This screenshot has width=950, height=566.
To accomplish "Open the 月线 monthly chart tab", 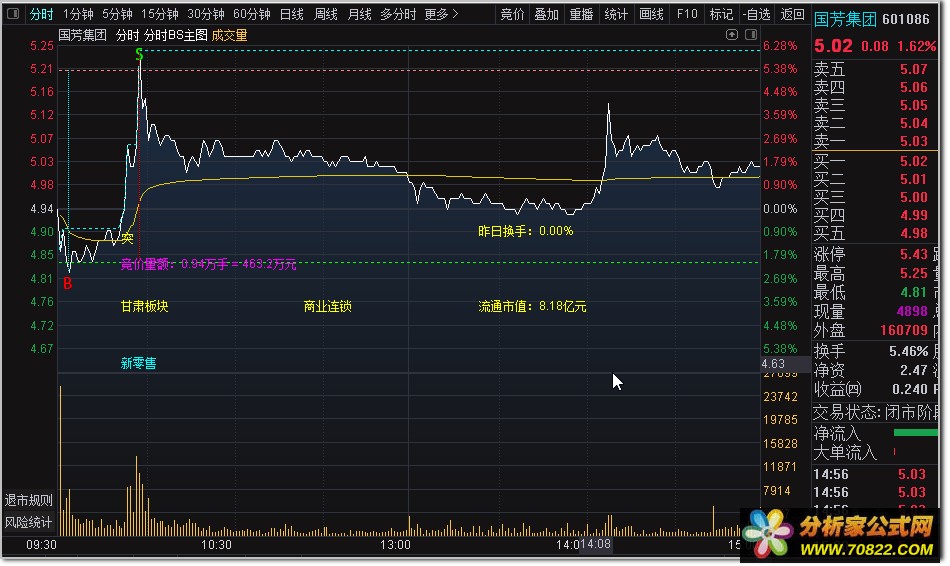I will [359, 14].
